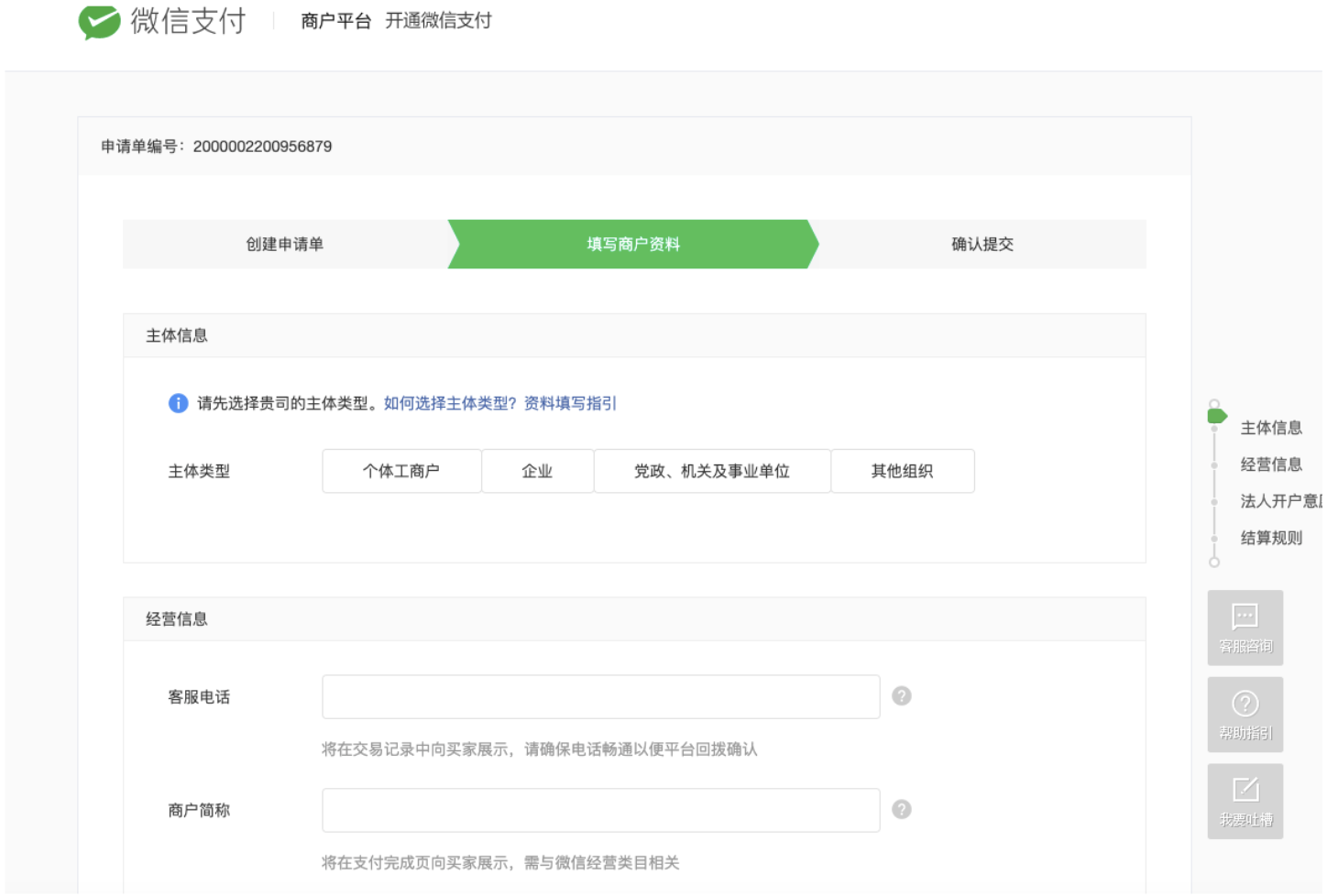This screenshot has width=1327, height=896.
Task: Open 资料填写指引 link
Action: (570, 403)
